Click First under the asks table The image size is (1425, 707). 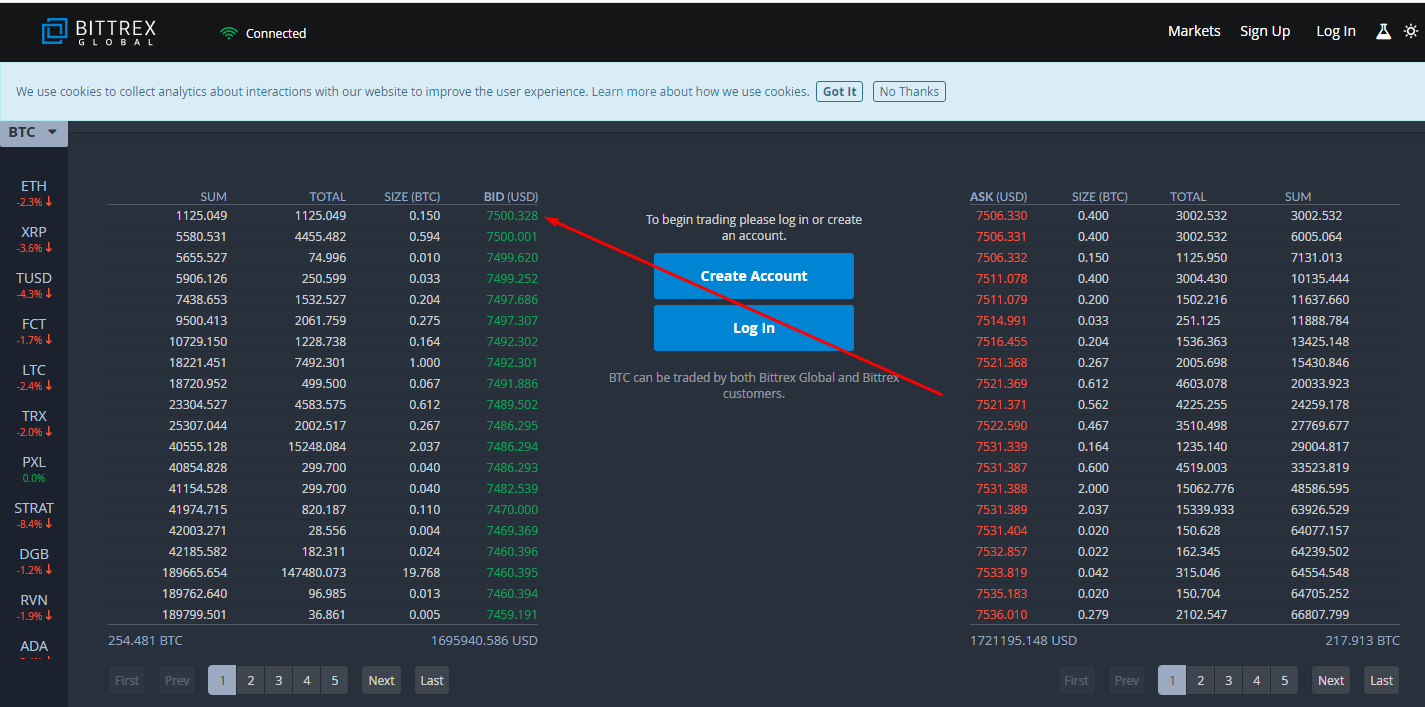pyautogui.click(x=1077, y=680)
